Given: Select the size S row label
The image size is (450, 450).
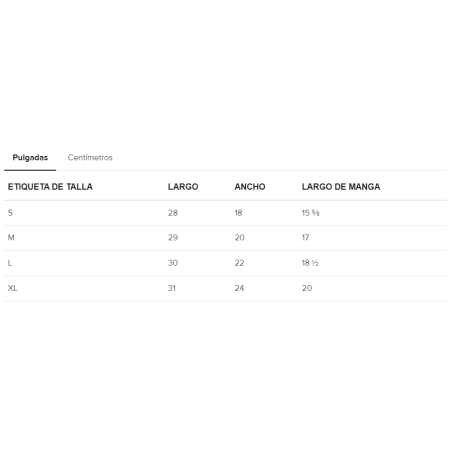Looking at the screenshot, I should (x=10, y=213).
